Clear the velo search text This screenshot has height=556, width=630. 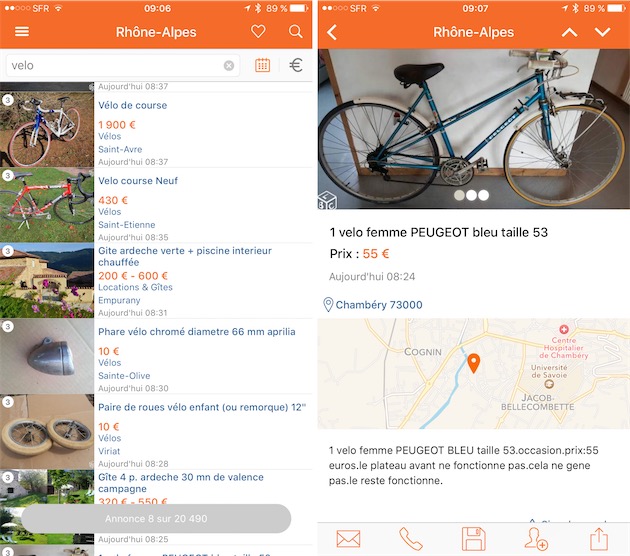pyautogui.click(x=229, y=65)
